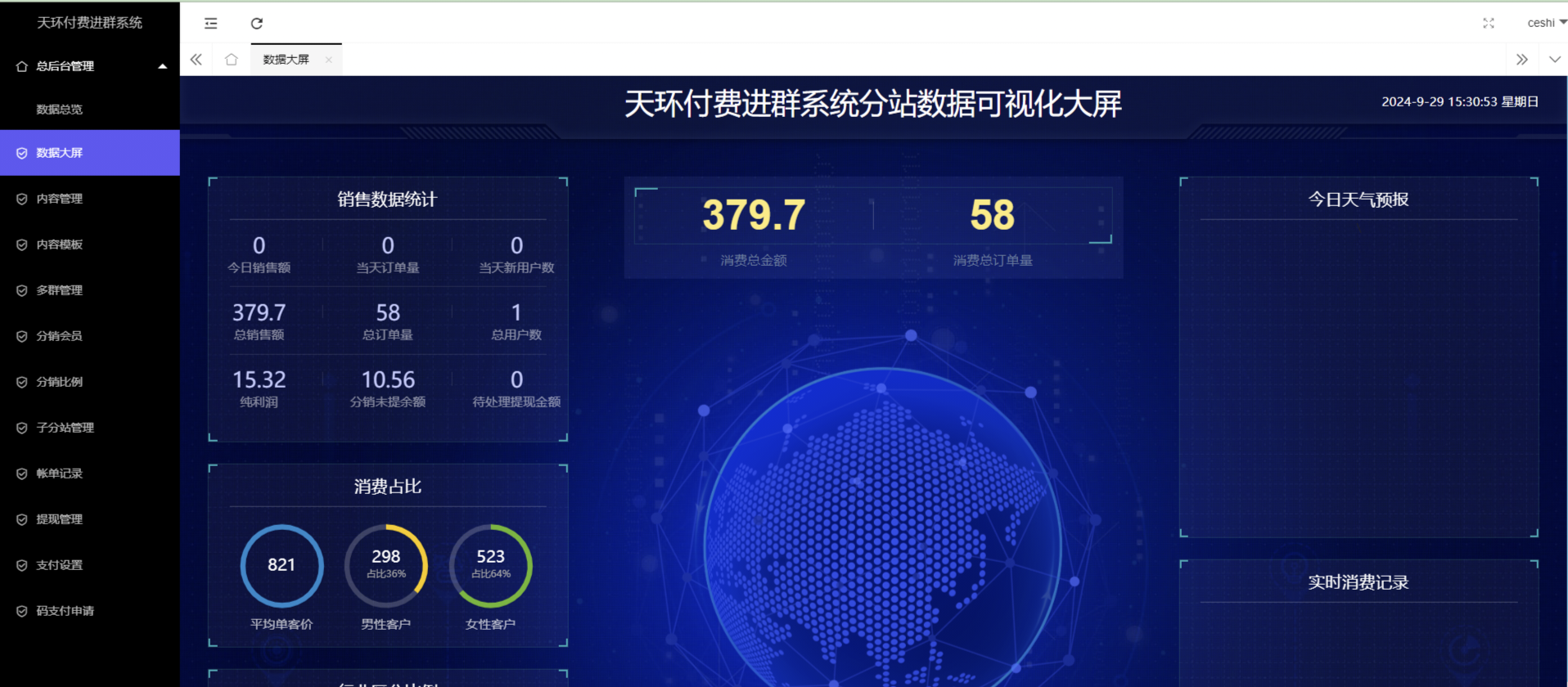This screenshot has height=687, width=1568.
Task: Click the check icon next to 多群管理
Action: tap(22, 290)
